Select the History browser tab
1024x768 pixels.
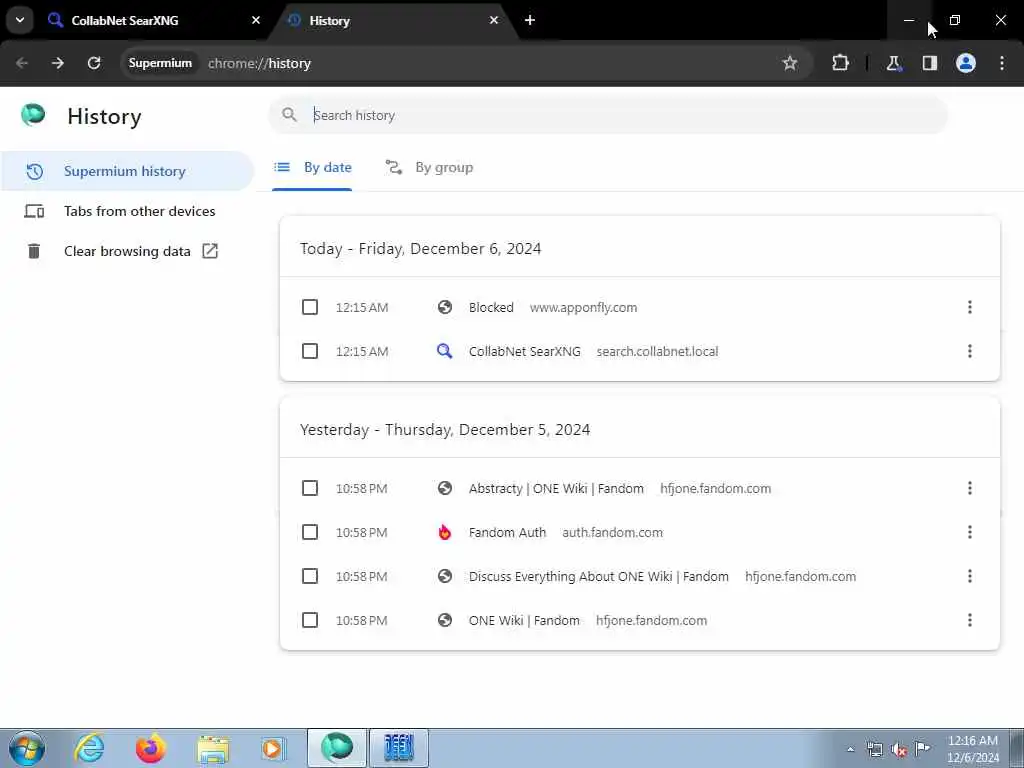coord(394,20)
